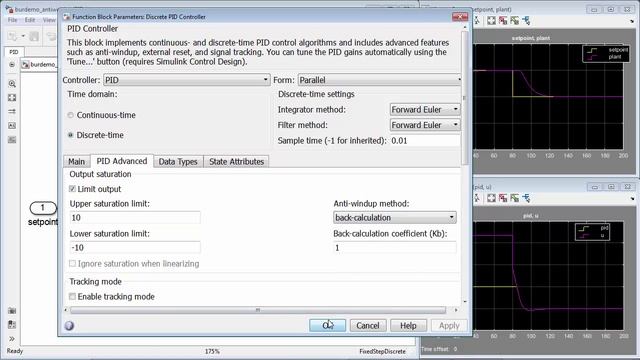This screenshot has width=640, height=360.
Task: Click the red axes settings icon in the setpoint, plant scope
Action: [x=503, y=20]
